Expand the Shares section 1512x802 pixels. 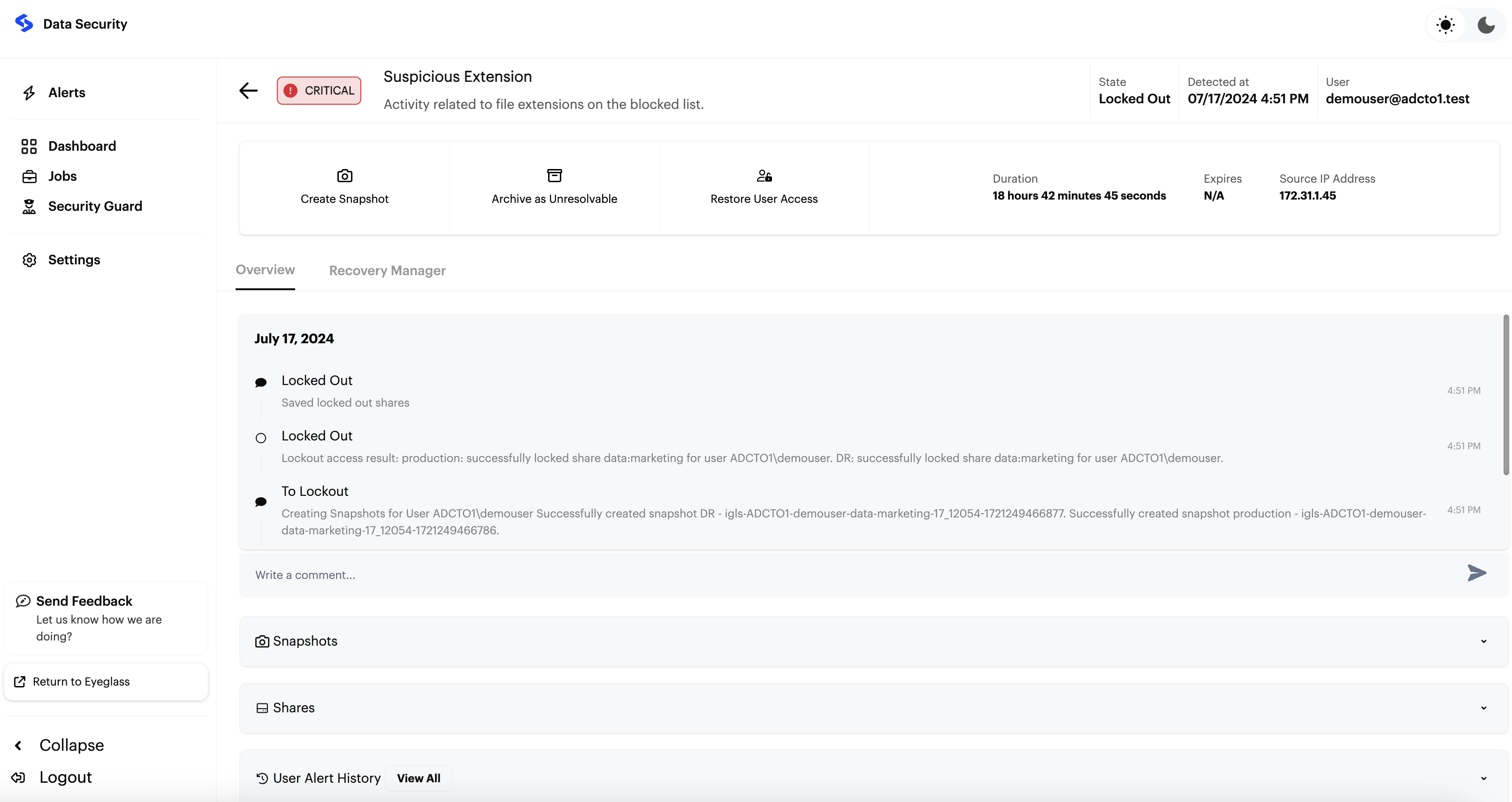tap(1483, 708)
